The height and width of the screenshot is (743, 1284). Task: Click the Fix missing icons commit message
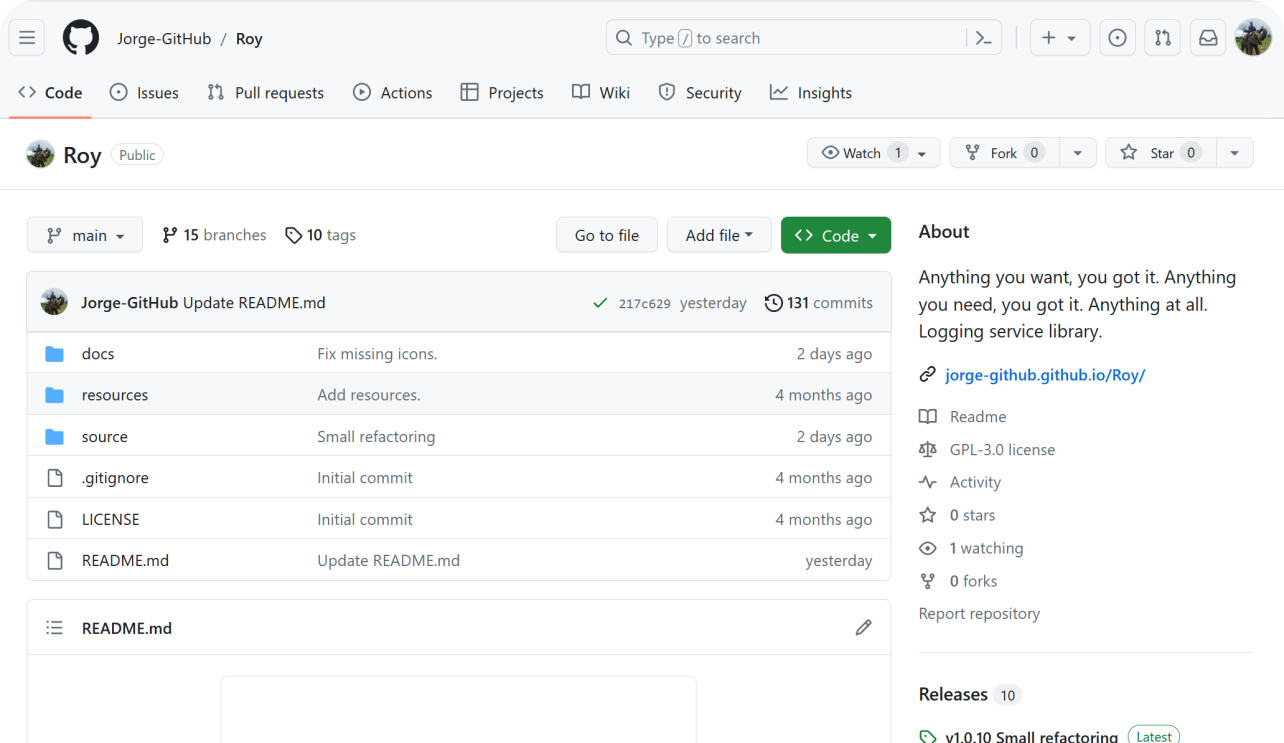(x=377, y=354)
